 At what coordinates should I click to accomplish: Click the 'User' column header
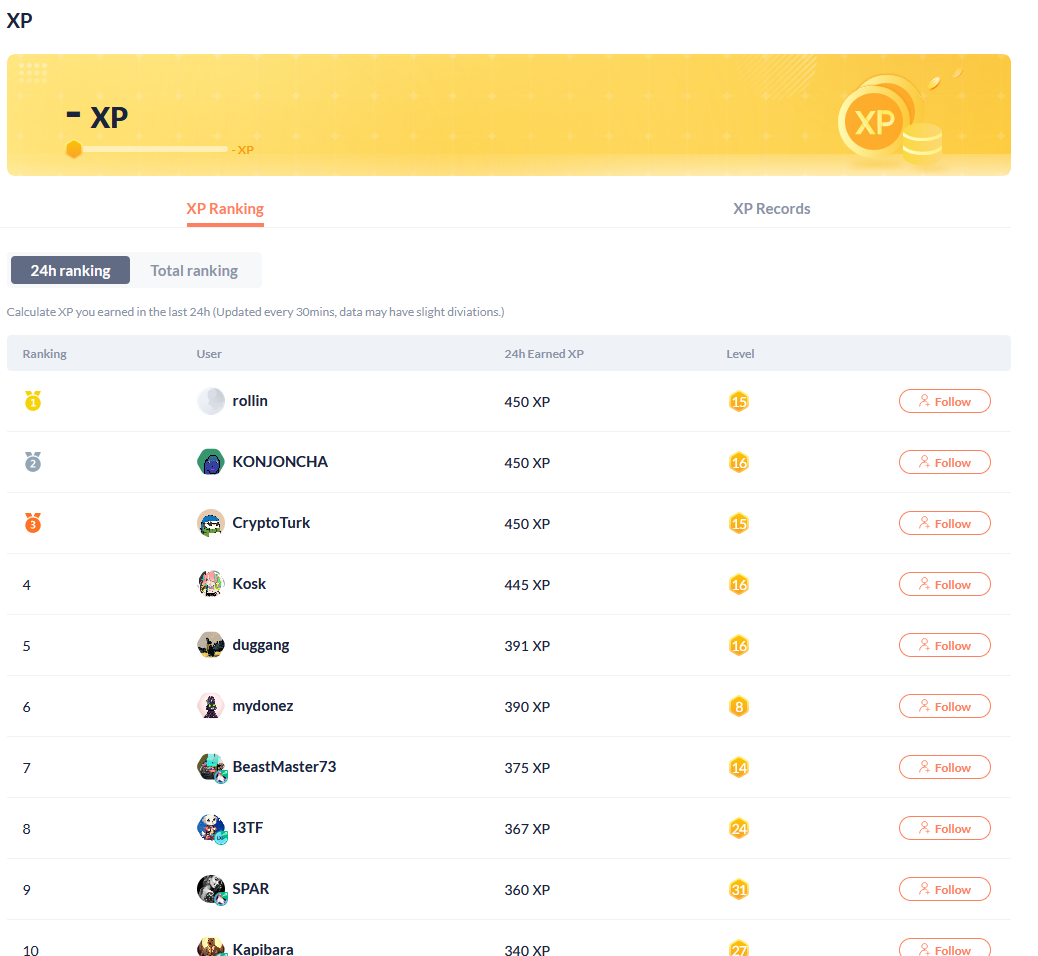click(209, 354)
